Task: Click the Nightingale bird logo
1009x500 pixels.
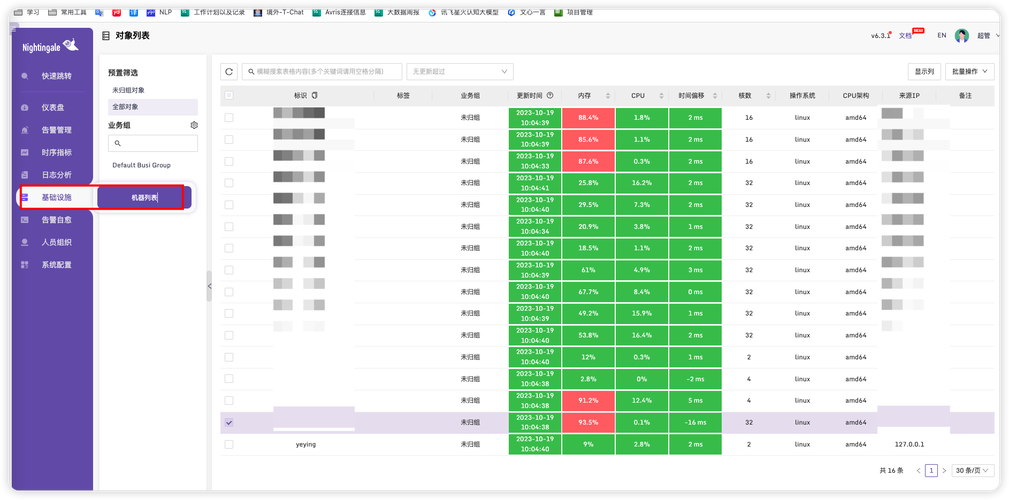Action: (71, 44)
